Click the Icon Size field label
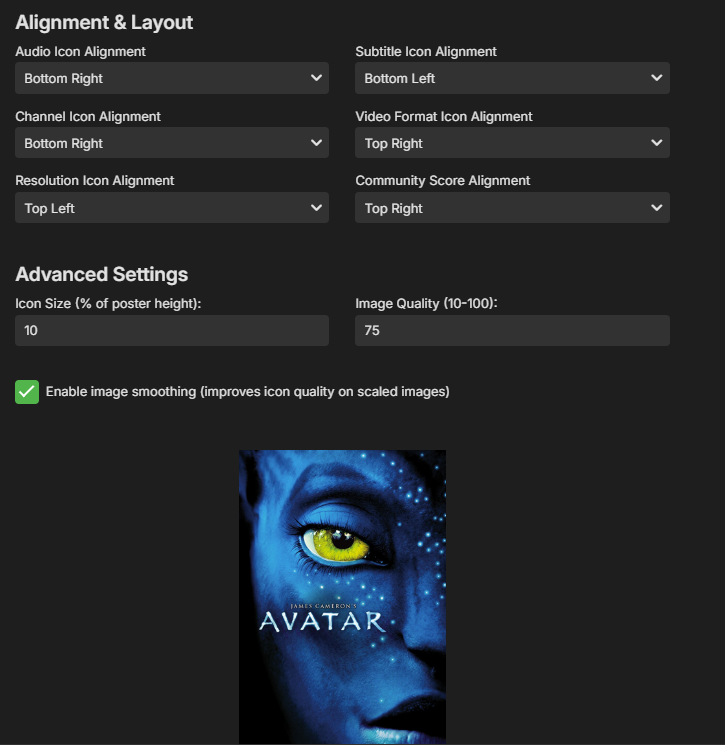 (x=108, y=304)
